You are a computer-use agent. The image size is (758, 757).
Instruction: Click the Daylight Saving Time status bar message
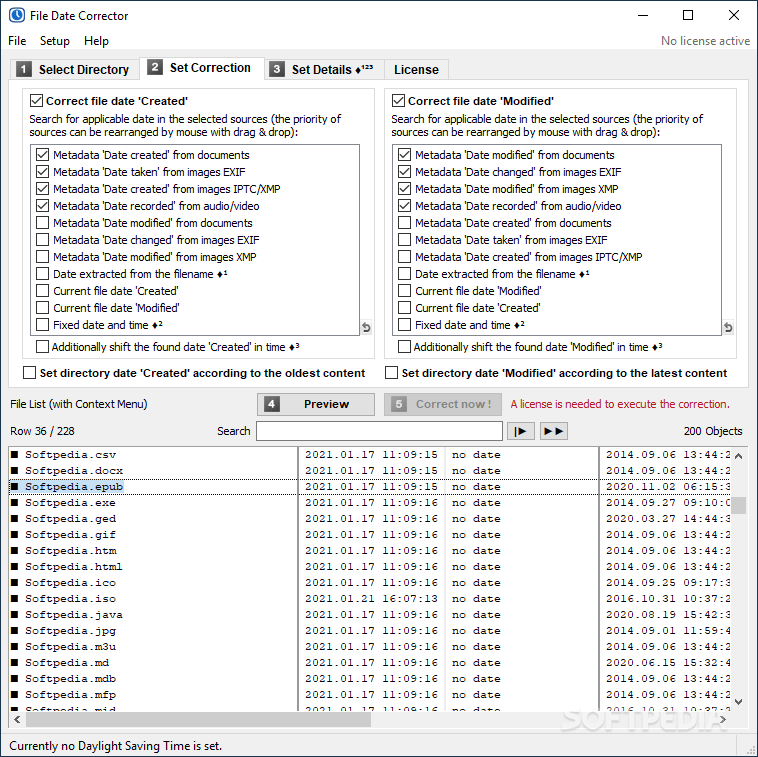tap(116, 745)
